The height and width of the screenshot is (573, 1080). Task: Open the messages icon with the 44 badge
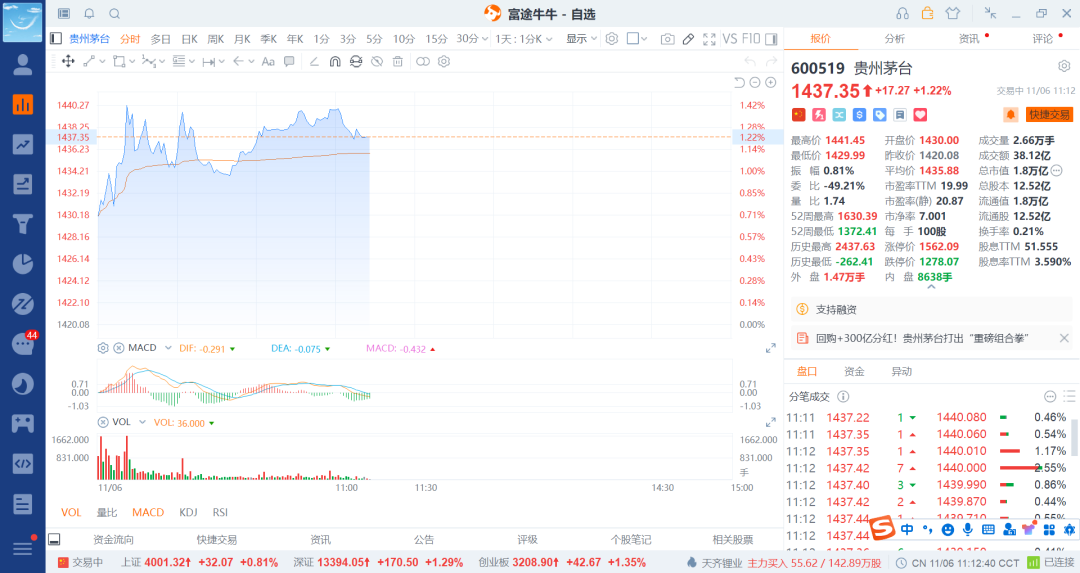23,343
